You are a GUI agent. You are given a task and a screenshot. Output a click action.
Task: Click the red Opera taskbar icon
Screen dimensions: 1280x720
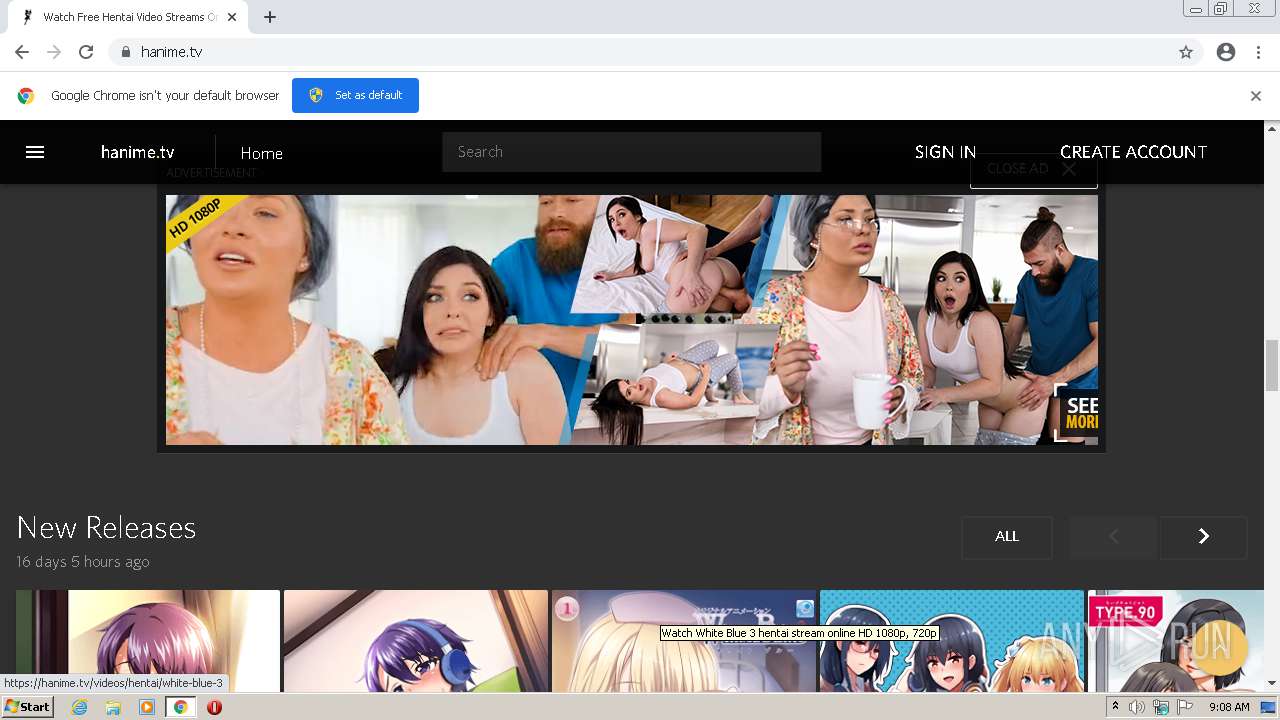(x=214, y=707)
